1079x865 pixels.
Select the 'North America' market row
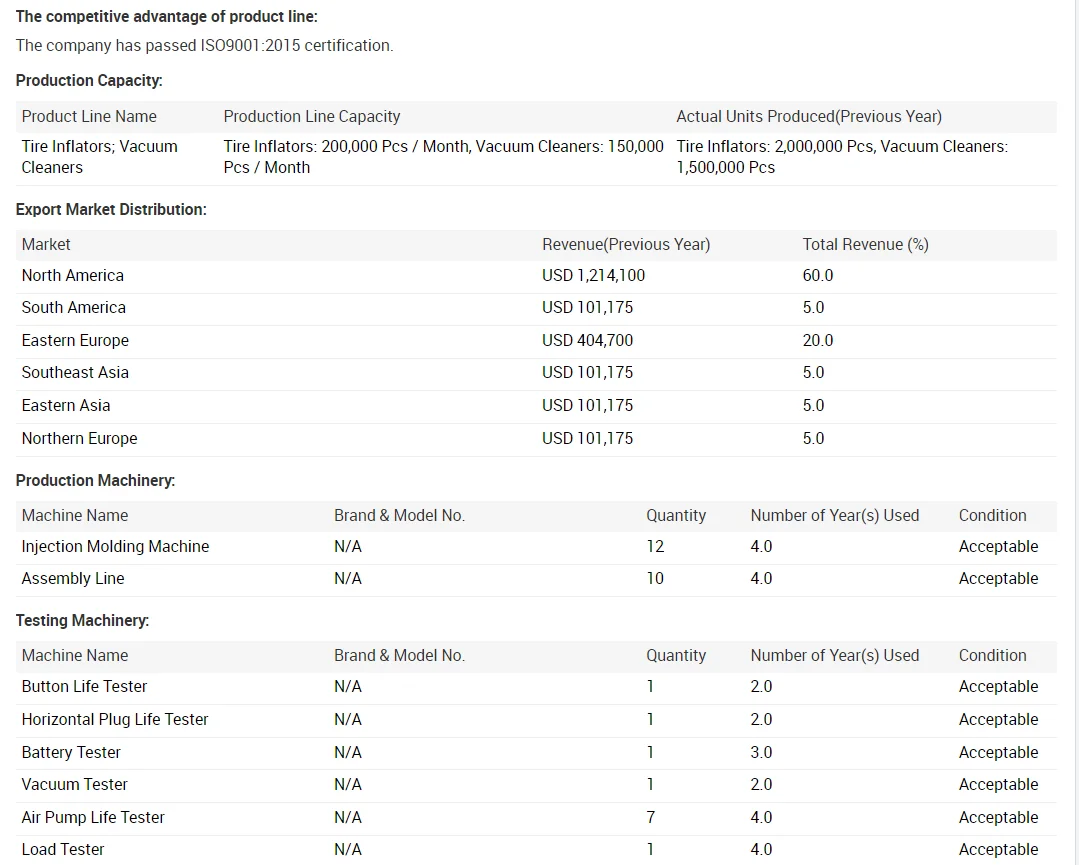(72, 275)
